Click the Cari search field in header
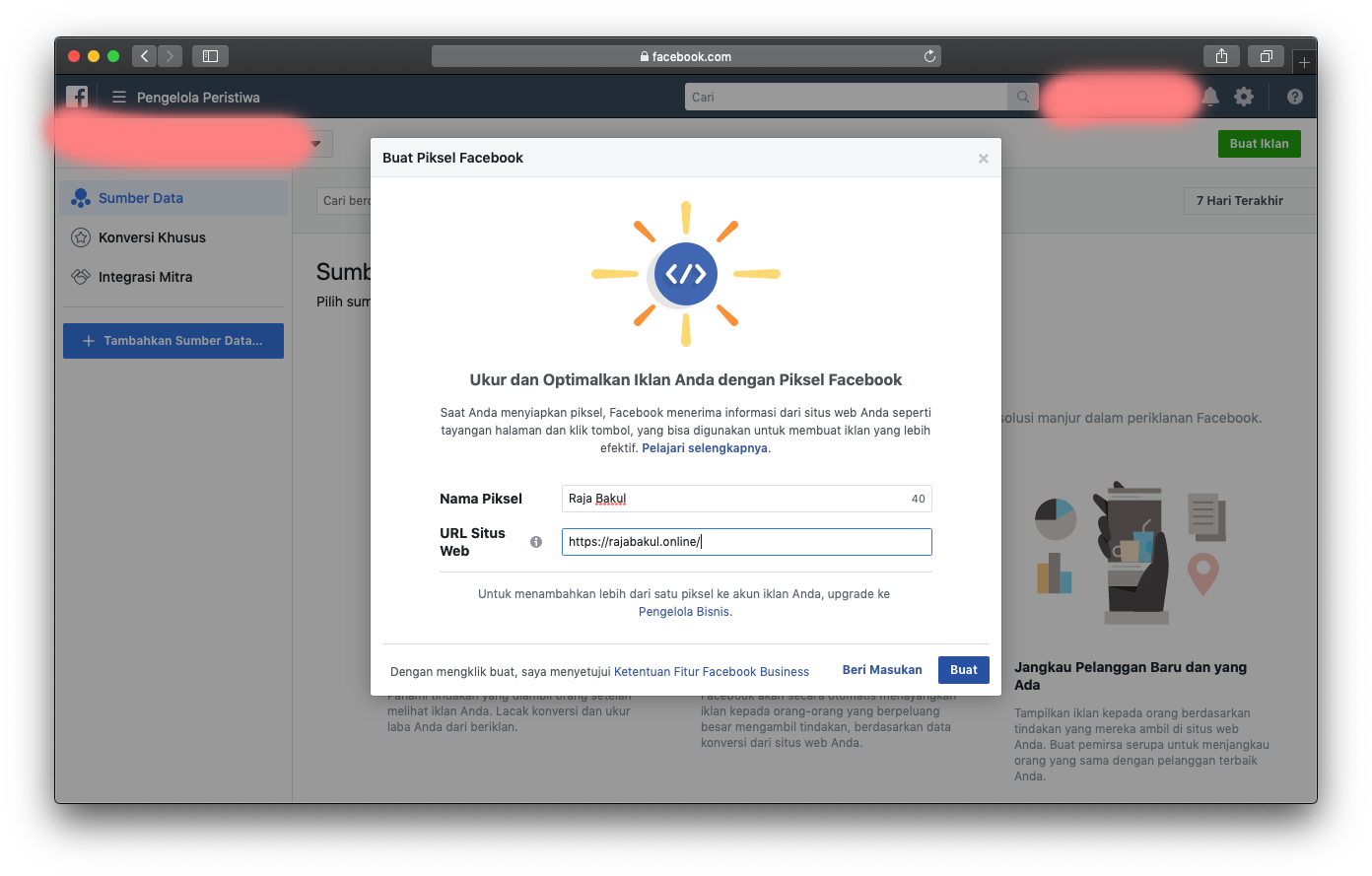Screen dimensions: 1372x876 846,97
